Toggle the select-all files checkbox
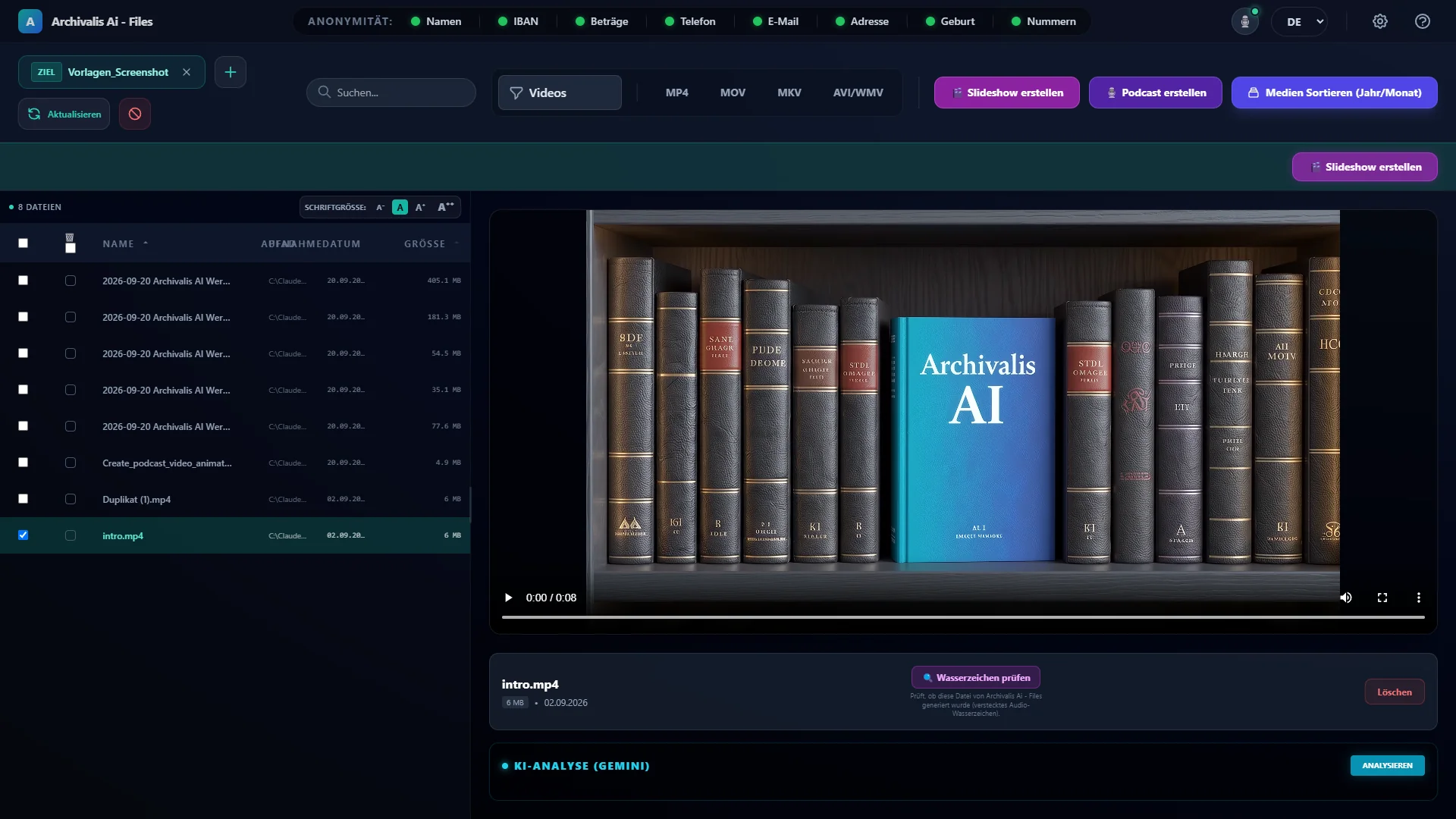This screenshot has width=1456, height=819. [x=23, y=243]
